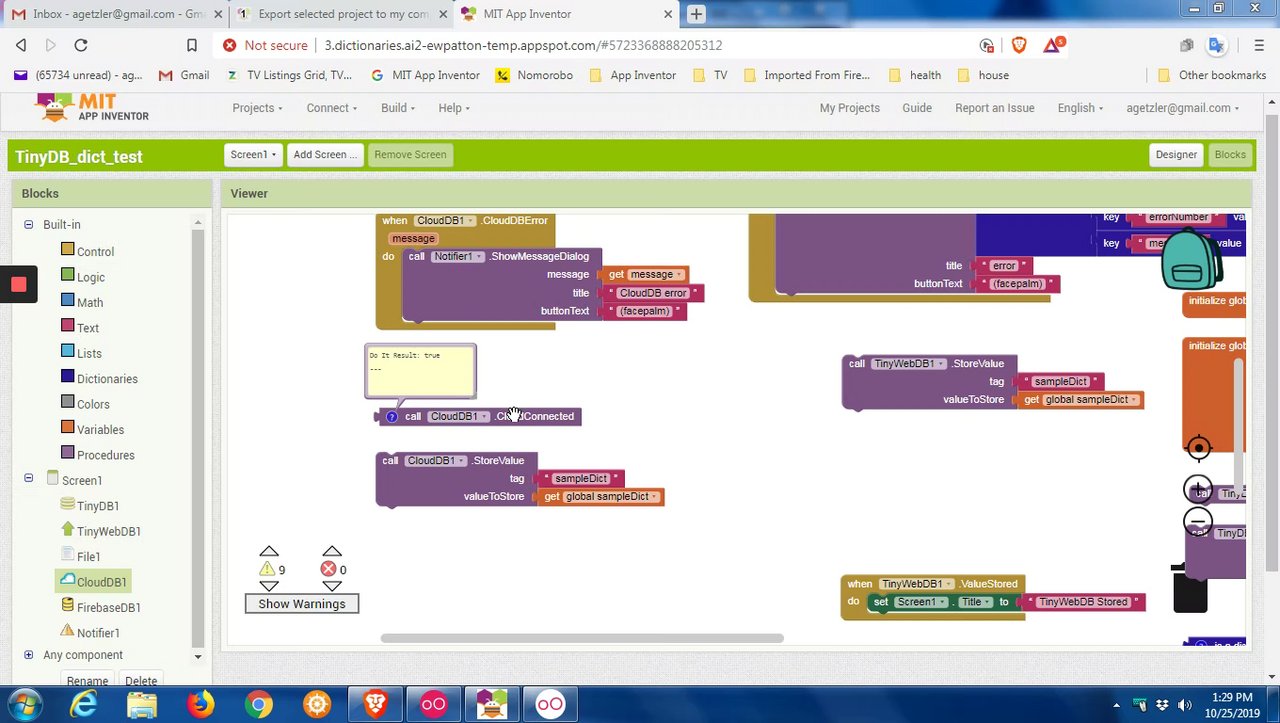This screenshot has width=1280, height=723.
Task: Center the workspace with the target icon
Action: [1198, 448]
